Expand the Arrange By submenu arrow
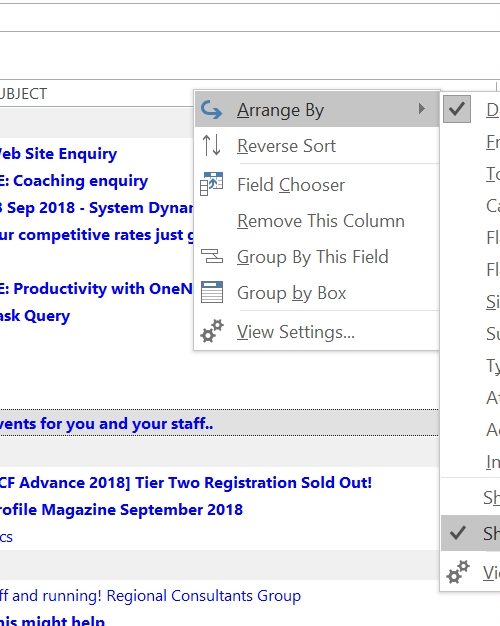 click(422, 109)
